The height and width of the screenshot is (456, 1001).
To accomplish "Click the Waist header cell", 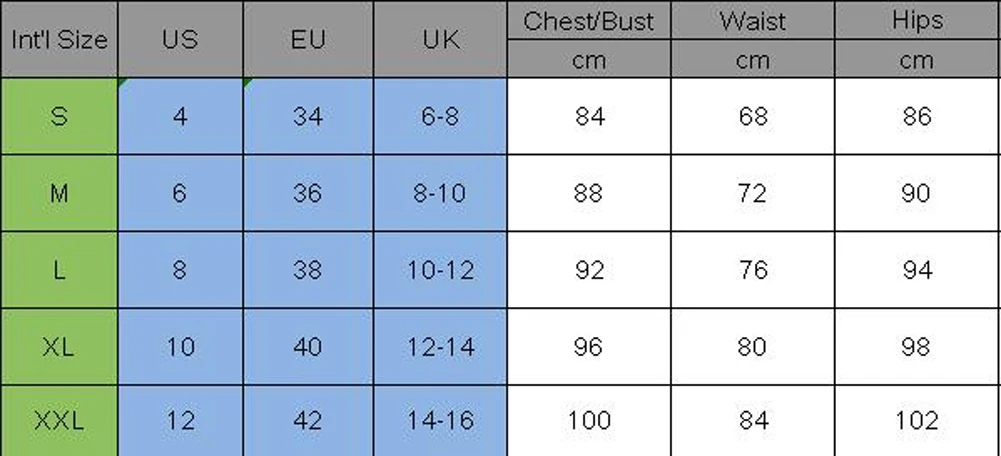I will pos(753,20).
